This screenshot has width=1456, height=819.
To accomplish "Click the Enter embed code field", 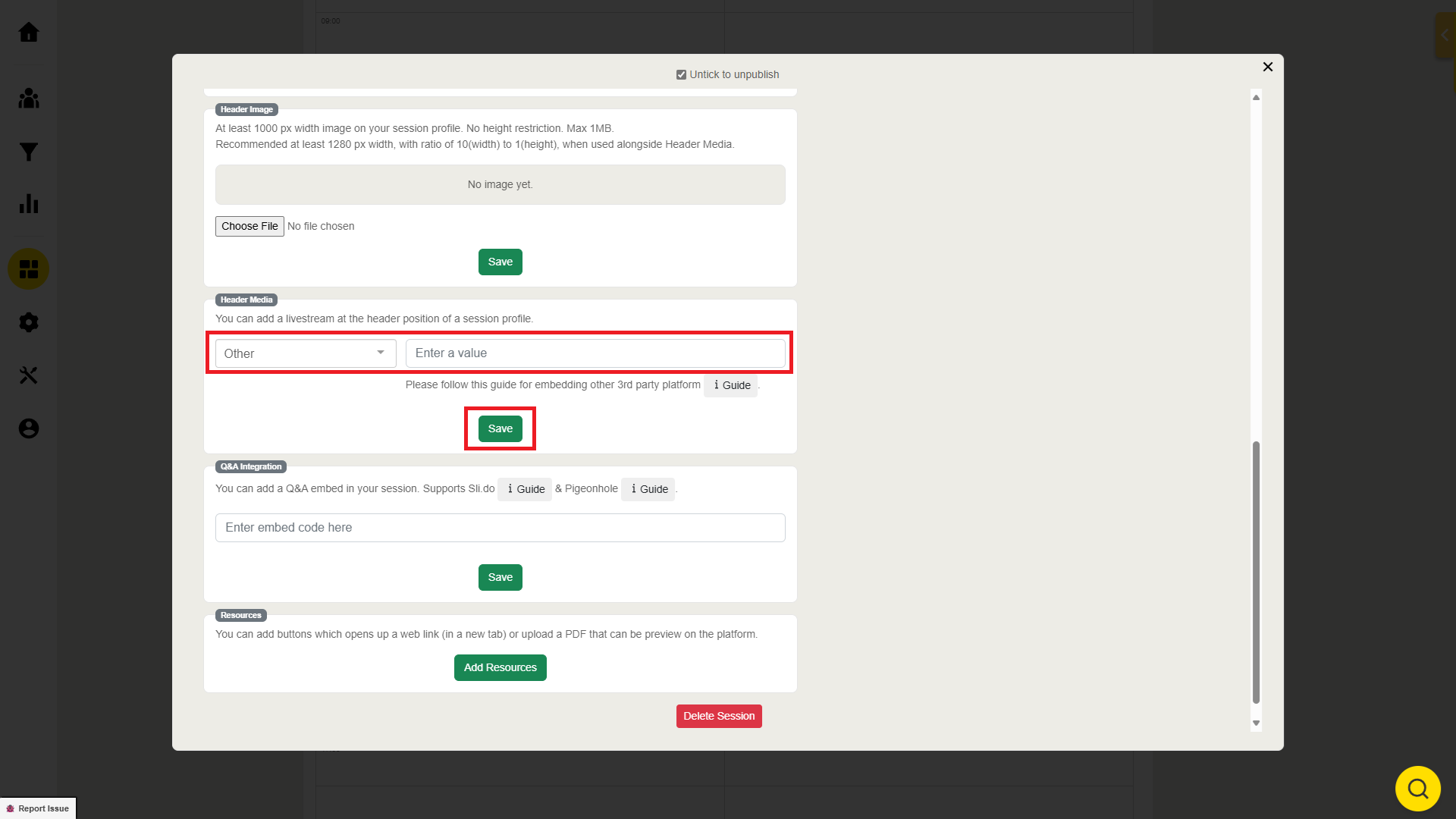I will (500, 528).
